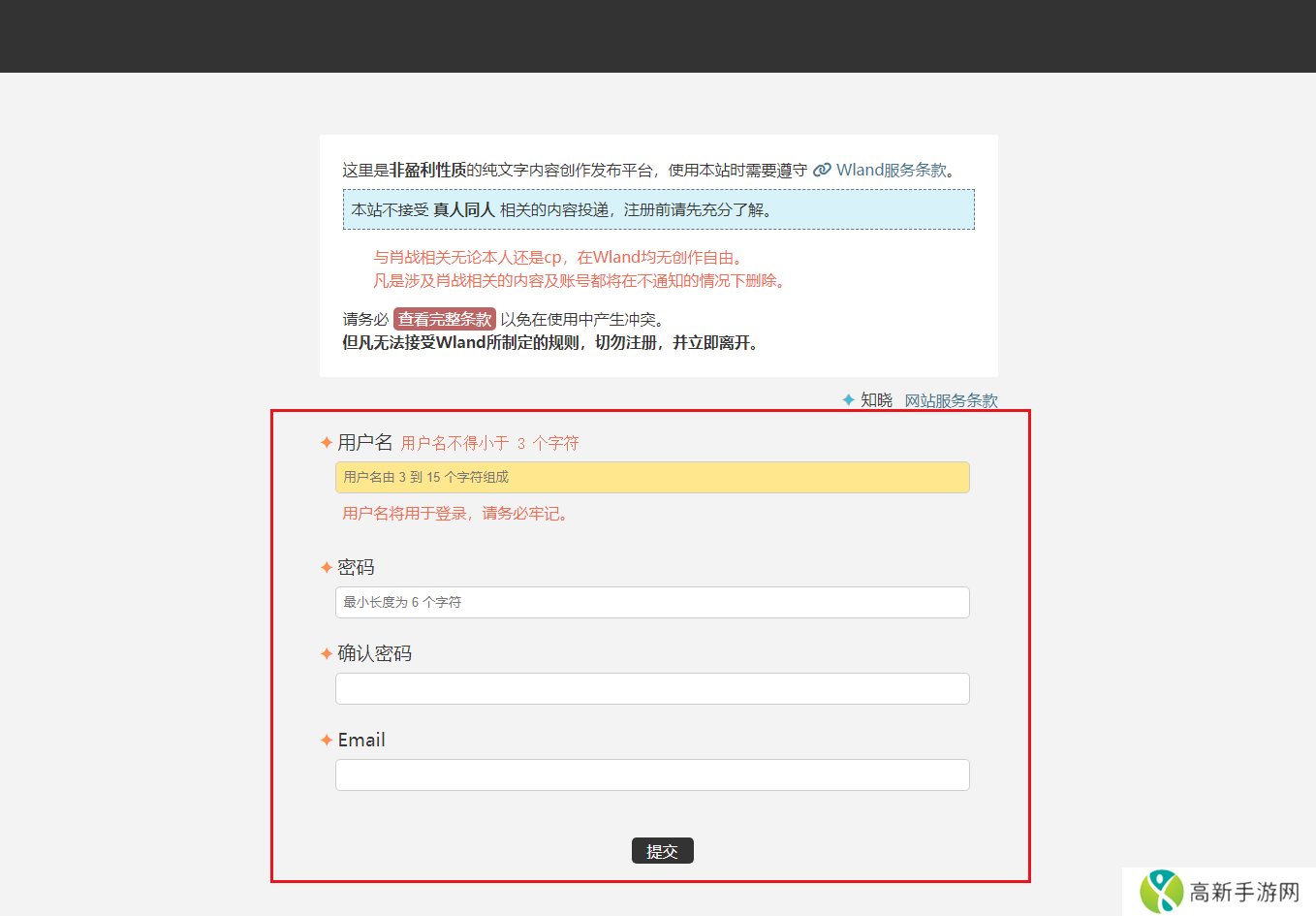Click the blue star icon beside 知晓
The image size is (1316, 916).
point(849,400)
